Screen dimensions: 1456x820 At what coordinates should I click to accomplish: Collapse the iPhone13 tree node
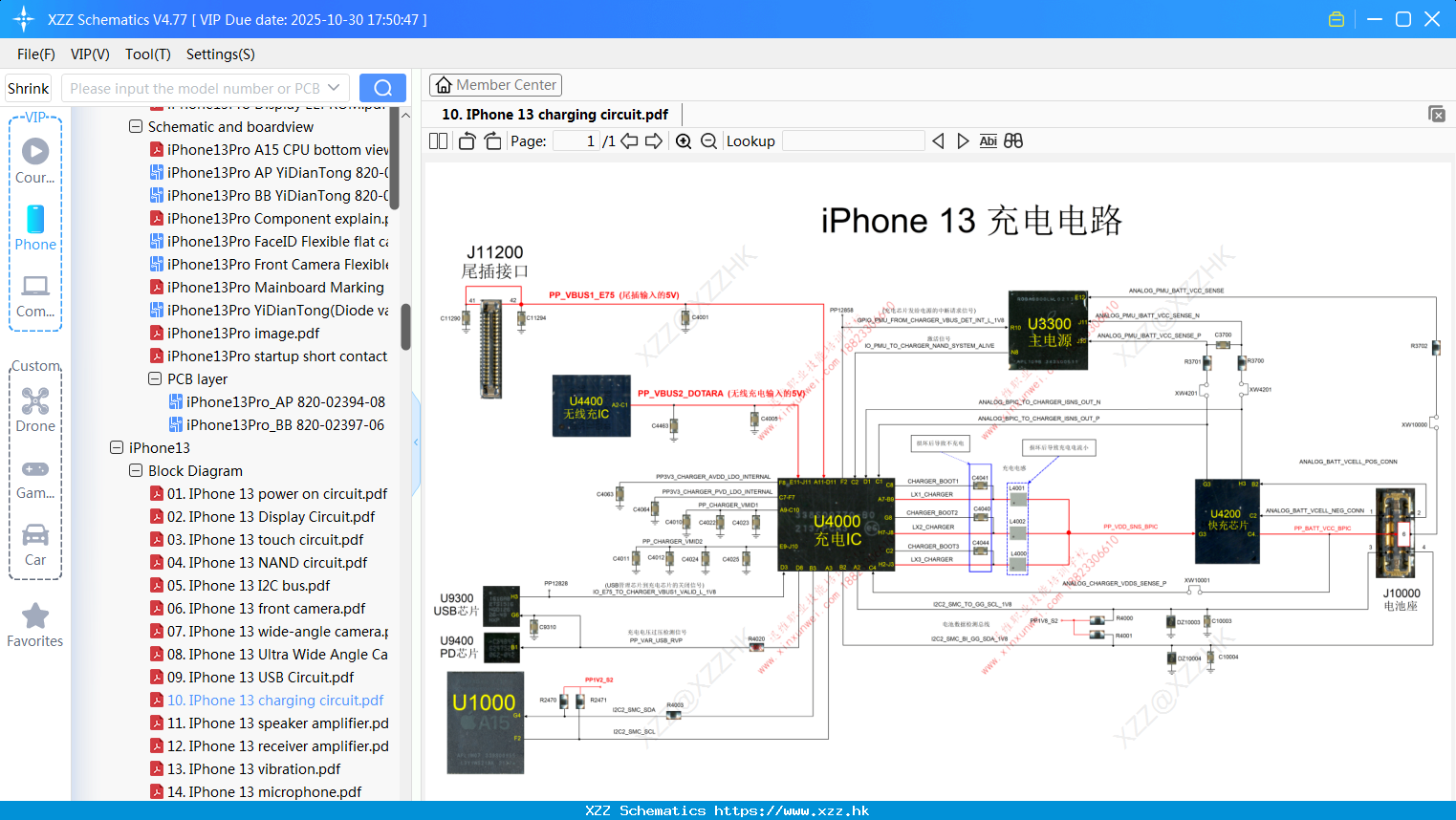117,447
